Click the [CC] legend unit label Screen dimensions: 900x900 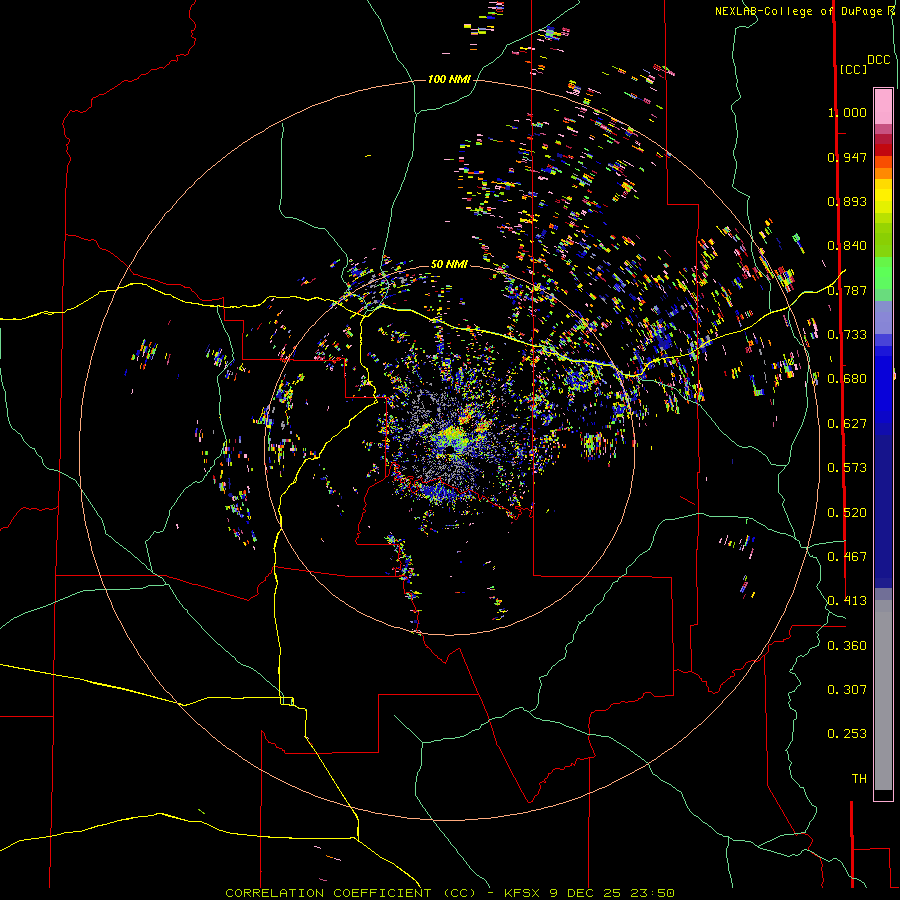[853, 69]
